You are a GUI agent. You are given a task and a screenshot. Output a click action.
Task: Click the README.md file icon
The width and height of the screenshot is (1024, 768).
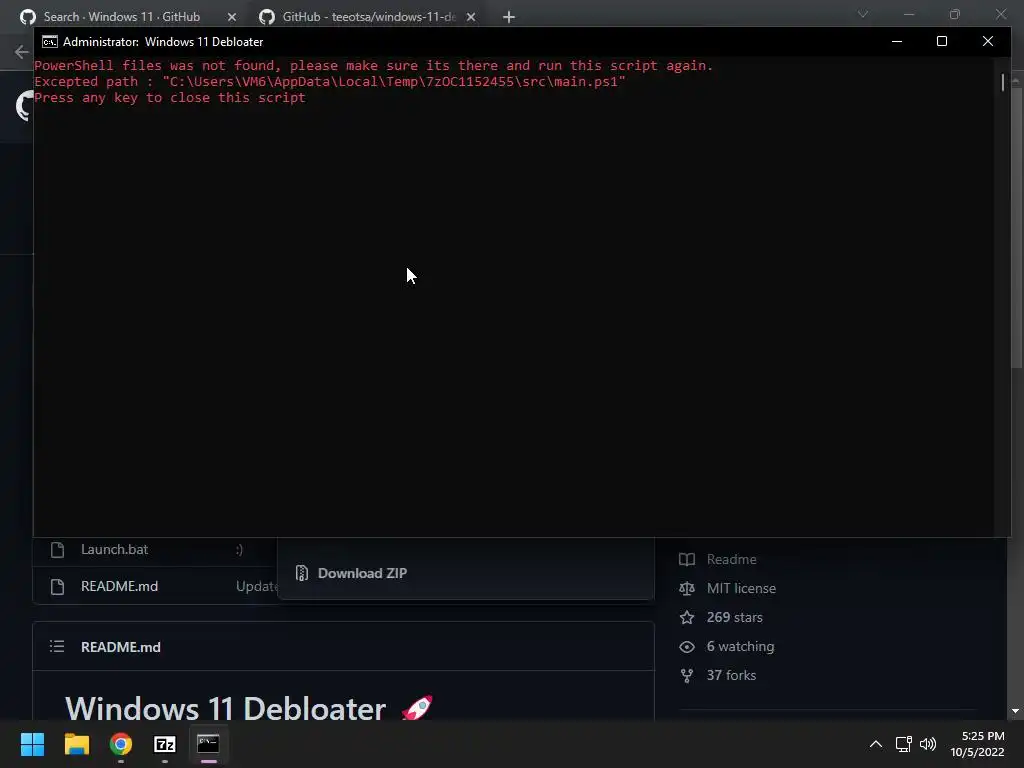57,586
